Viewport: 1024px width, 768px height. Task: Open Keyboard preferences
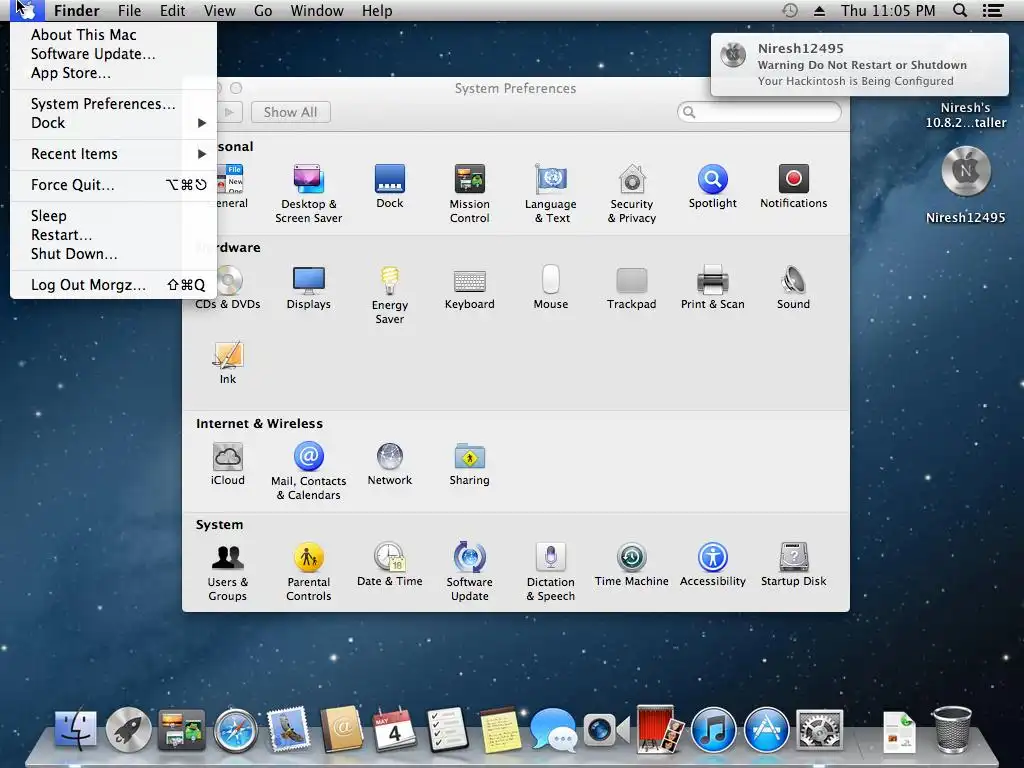470,287
